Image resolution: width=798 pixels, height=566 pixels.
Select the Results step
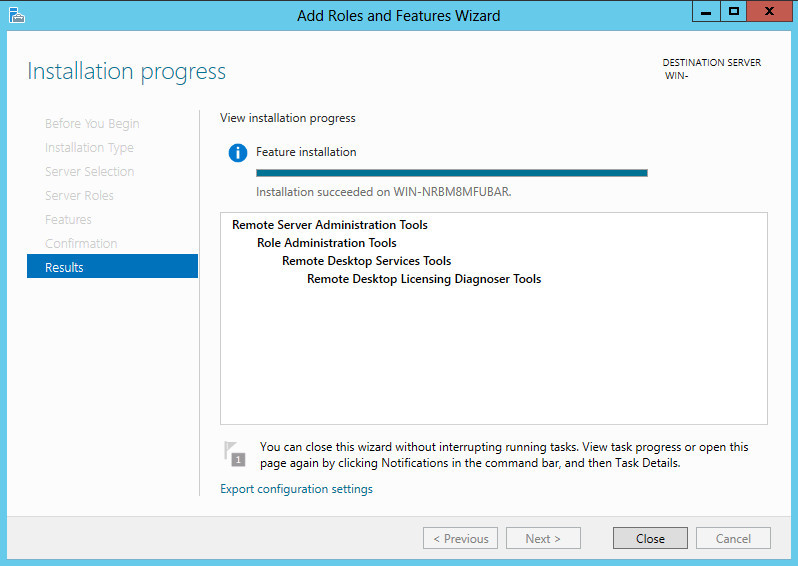[112, 266]
